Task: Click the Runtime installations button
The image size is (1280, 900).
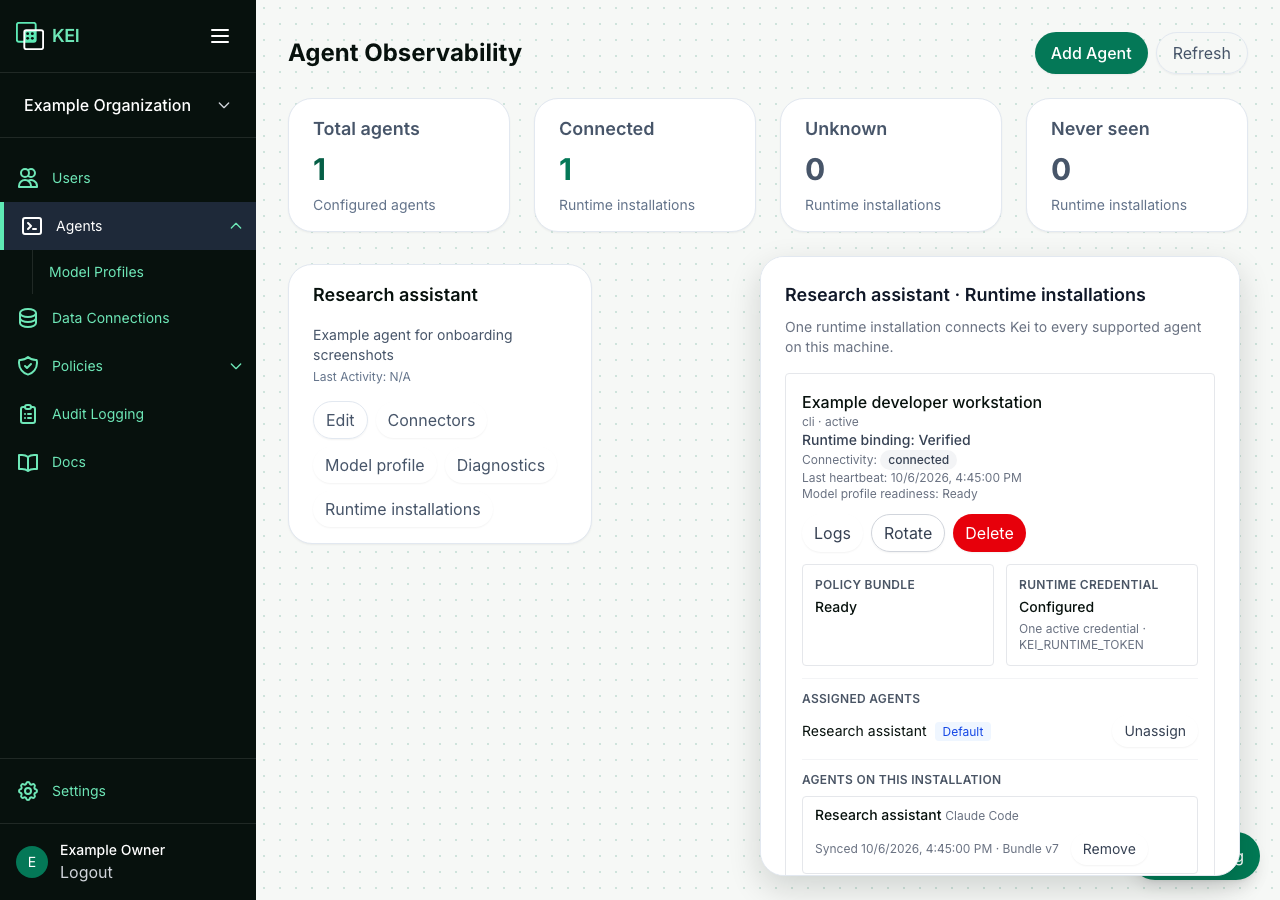Action: [403, 509]
